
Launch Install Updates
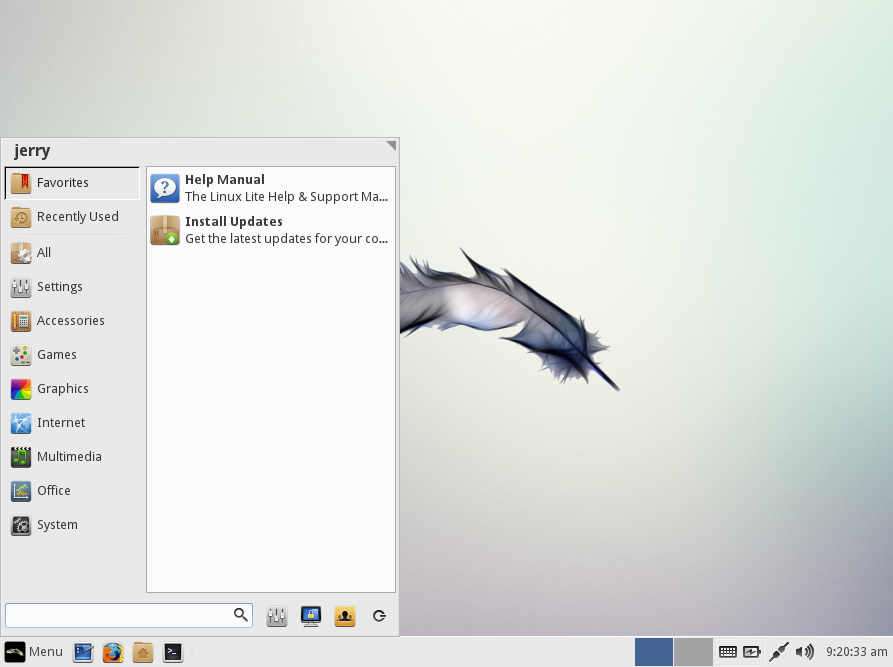pyautogui.click(x=271, y=230)
